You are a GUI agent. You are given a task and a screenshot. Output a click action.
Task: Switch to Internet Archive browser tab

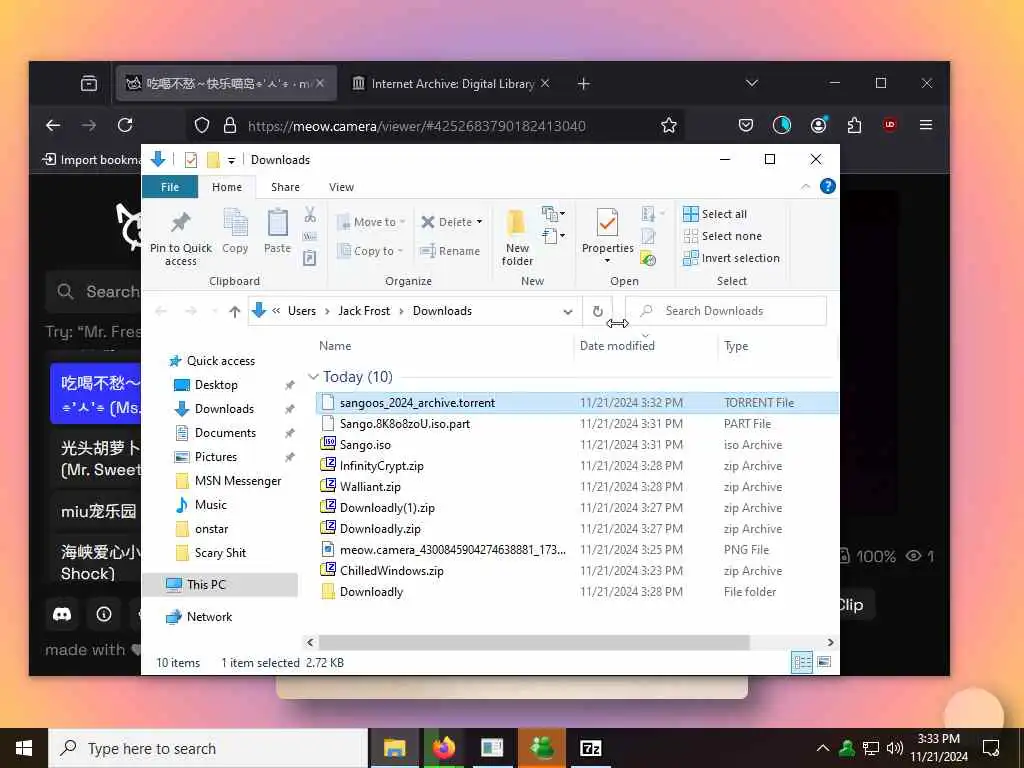pyautogui.click(x=452, y=84)
